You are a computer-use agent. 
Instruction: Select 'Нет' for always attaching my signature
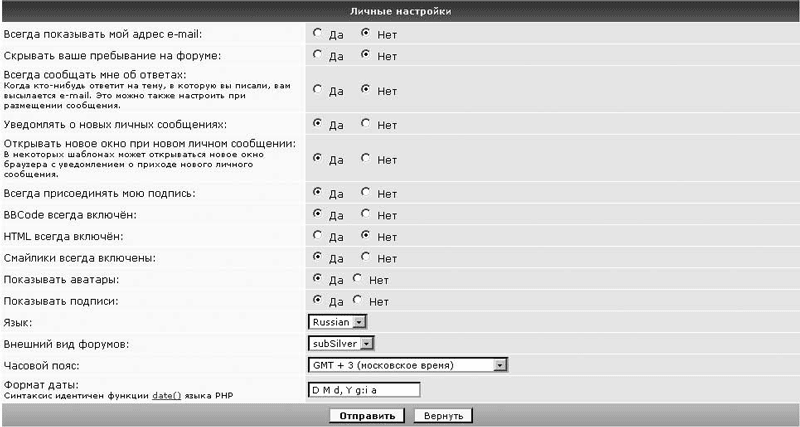pyautogui.click(x=366, y=191)
